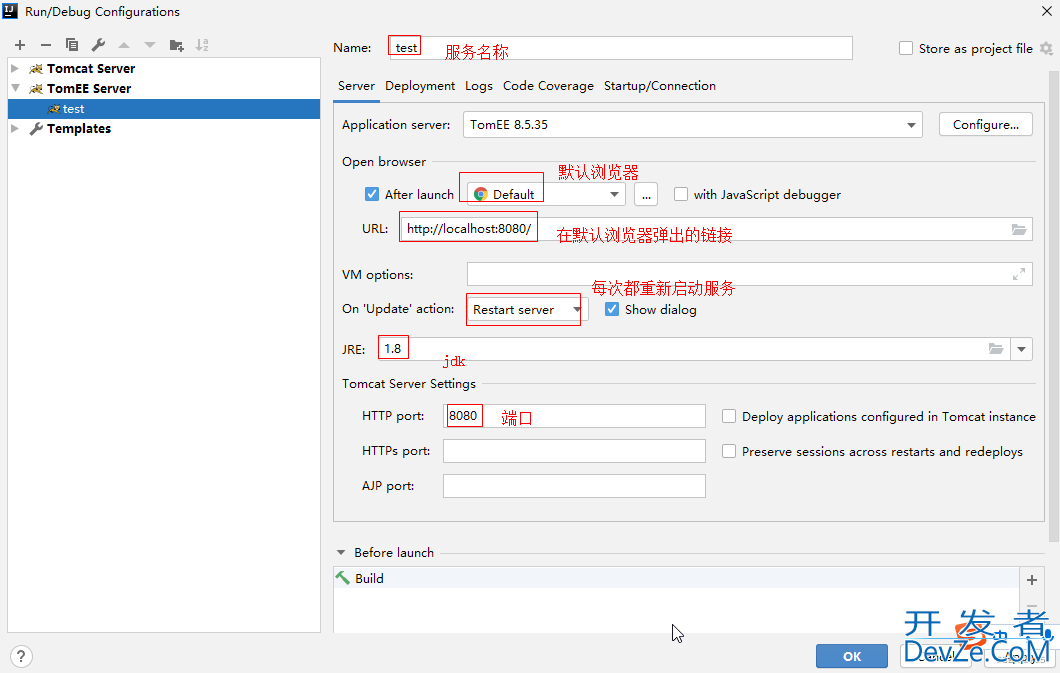Open edit templates wrench icon

(98, 45)
